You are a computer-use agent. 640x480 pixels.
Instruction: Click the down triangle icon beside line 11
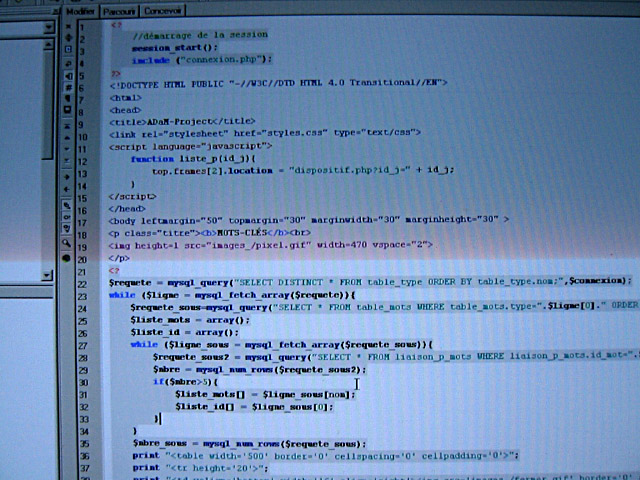(67, 149)
